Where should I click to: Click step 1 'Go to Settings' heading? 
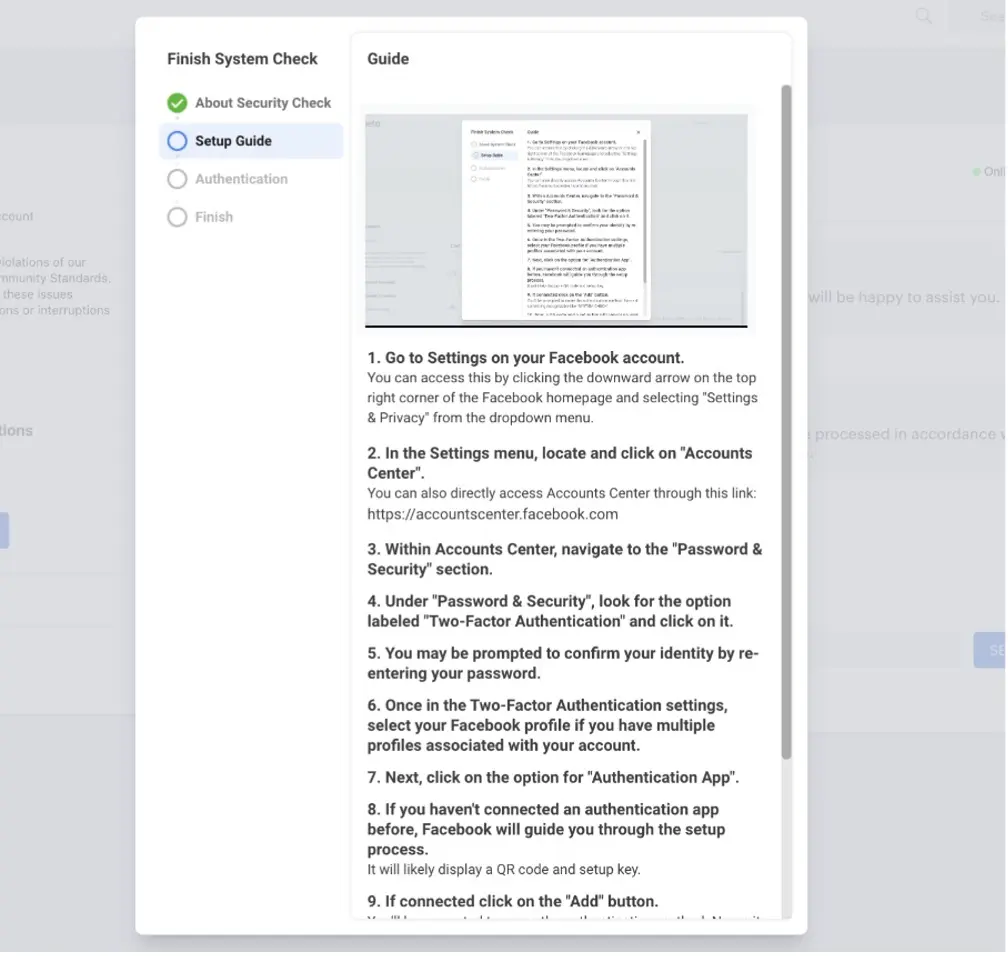tap(525, 357)
